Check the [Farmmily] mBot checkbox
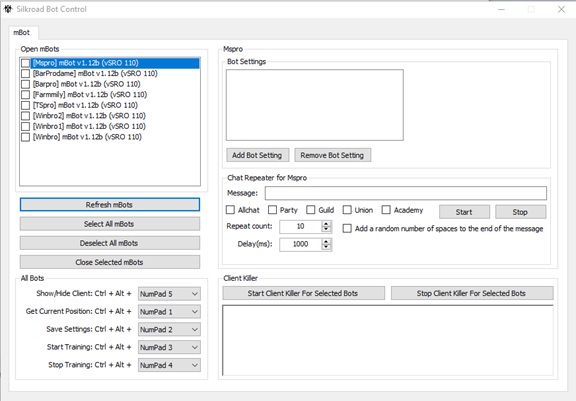Image resolution: width=576 pixels, height=401 pixels. (25, 95)
